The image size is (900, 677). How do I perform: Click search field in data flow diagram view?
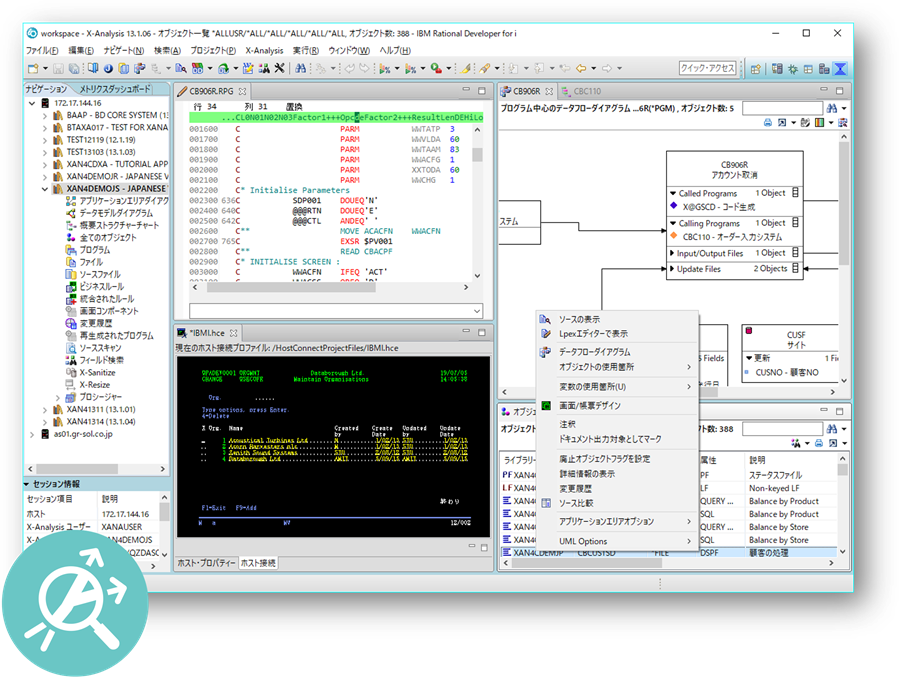pos(782,108)
